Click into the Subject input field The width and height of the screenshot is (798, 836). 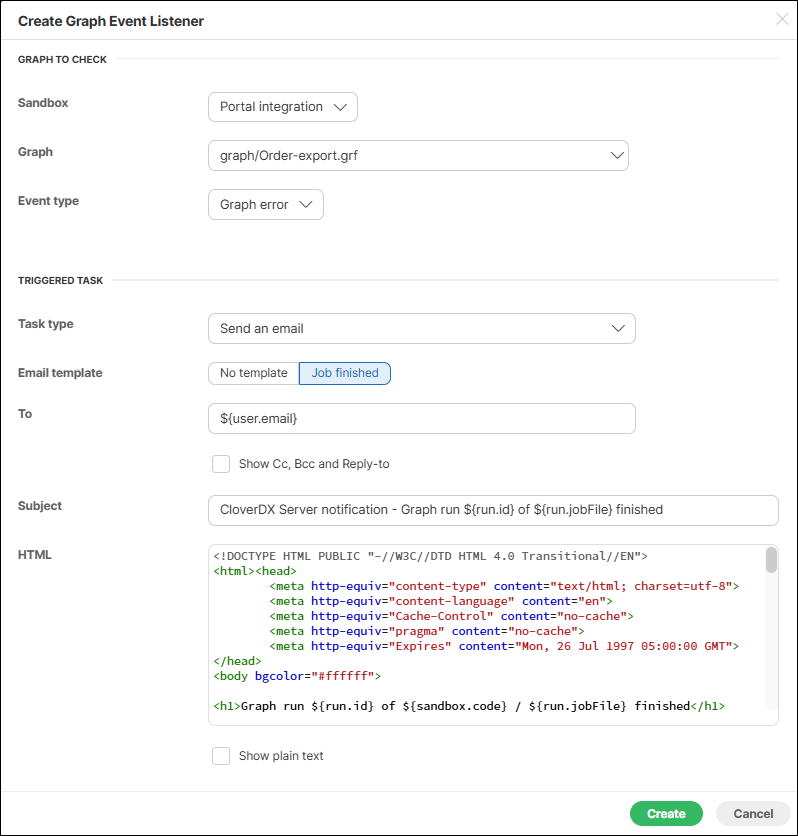(x=492, y=510)
